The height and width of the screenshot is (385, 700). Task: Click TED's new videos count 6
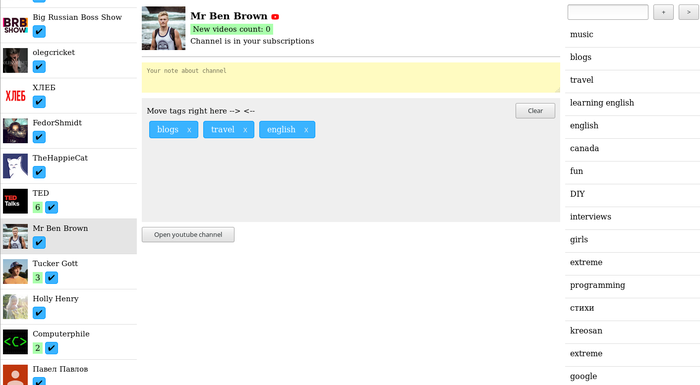tap(38, 207)
